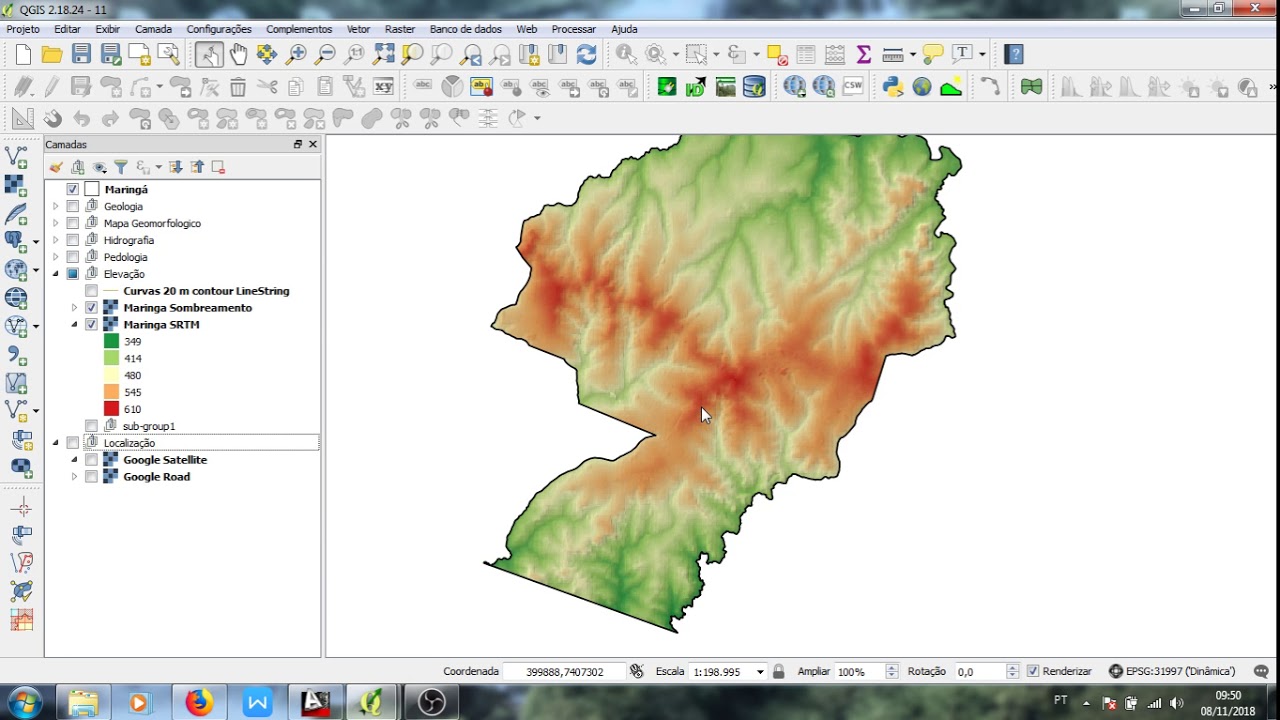The height and width of the screenshot is (720, 1280).
Task: Open the Python console icon
Action: (893, 87)
